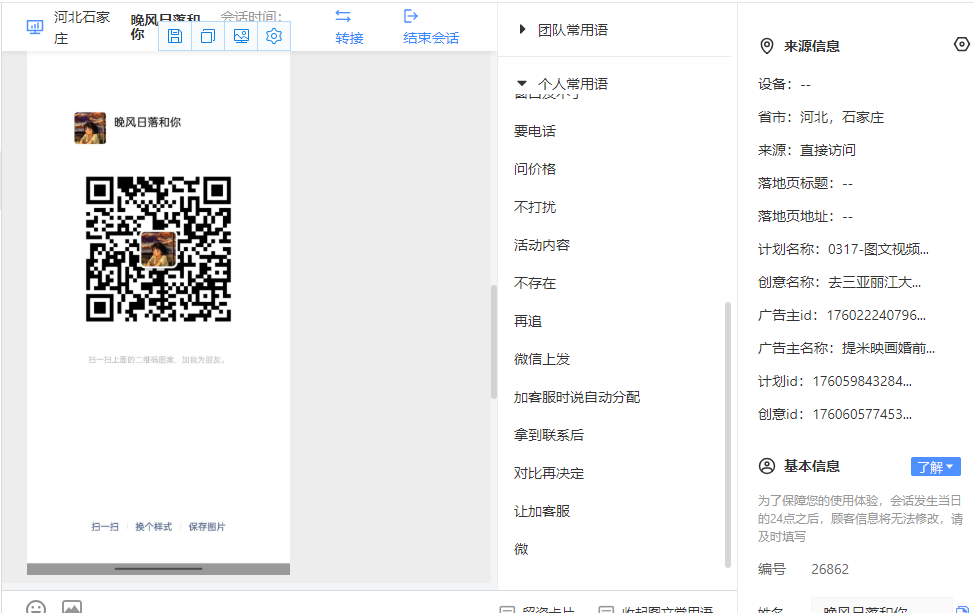Select the phrase 问价格
Viewport: 974px width, 613px height.
pos(535,169)
